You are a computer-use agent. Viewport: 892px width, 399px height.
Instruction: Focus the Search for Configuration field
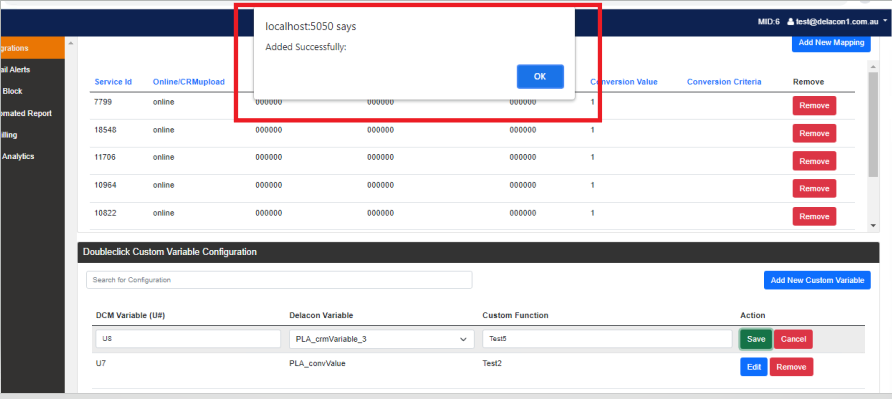point(279,280)
